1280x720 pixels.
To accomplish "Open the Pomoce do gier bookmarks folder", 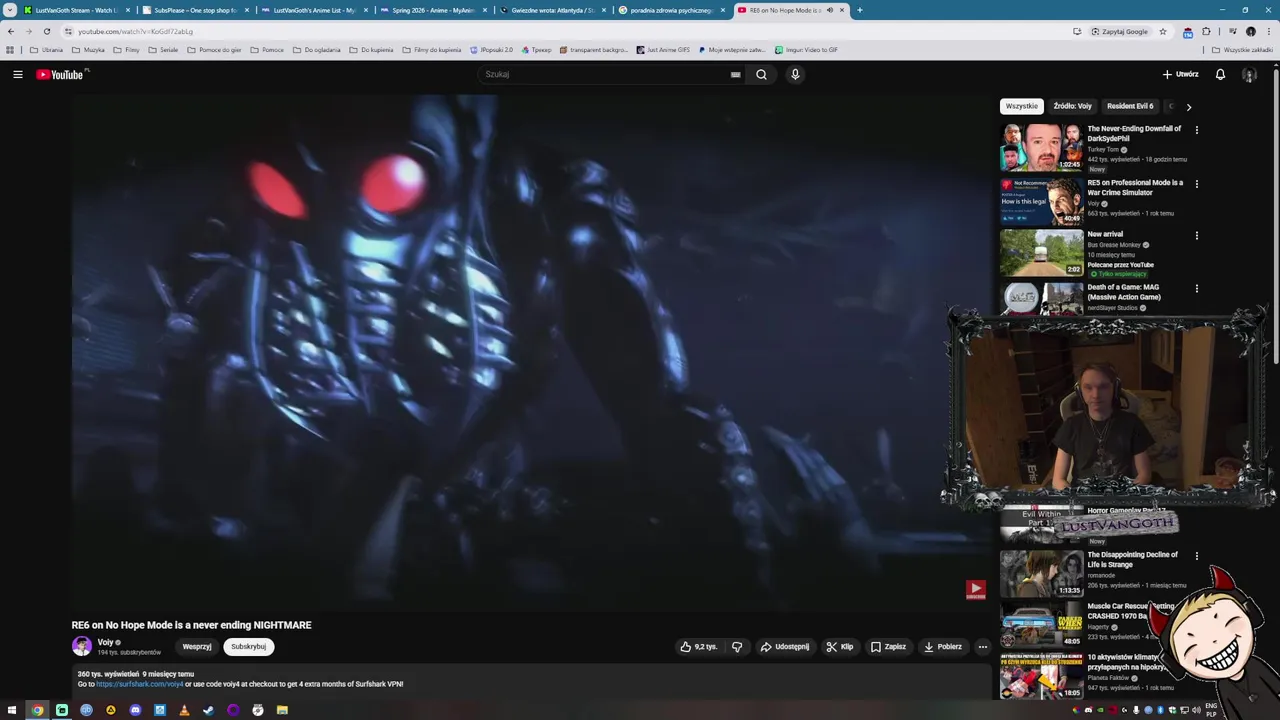I will click(x=214, y=49).
